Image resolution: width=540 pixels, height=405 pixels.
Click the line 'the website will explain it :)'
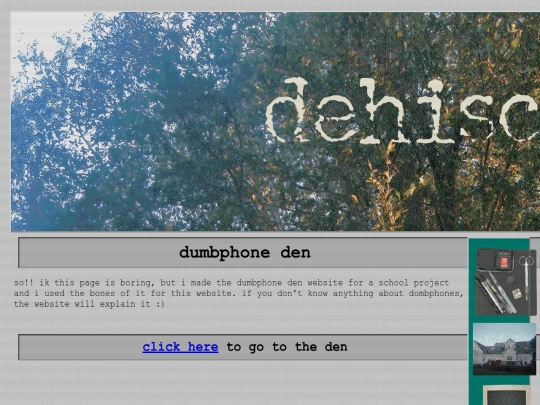pyautogui.click(x=89, y=304)
